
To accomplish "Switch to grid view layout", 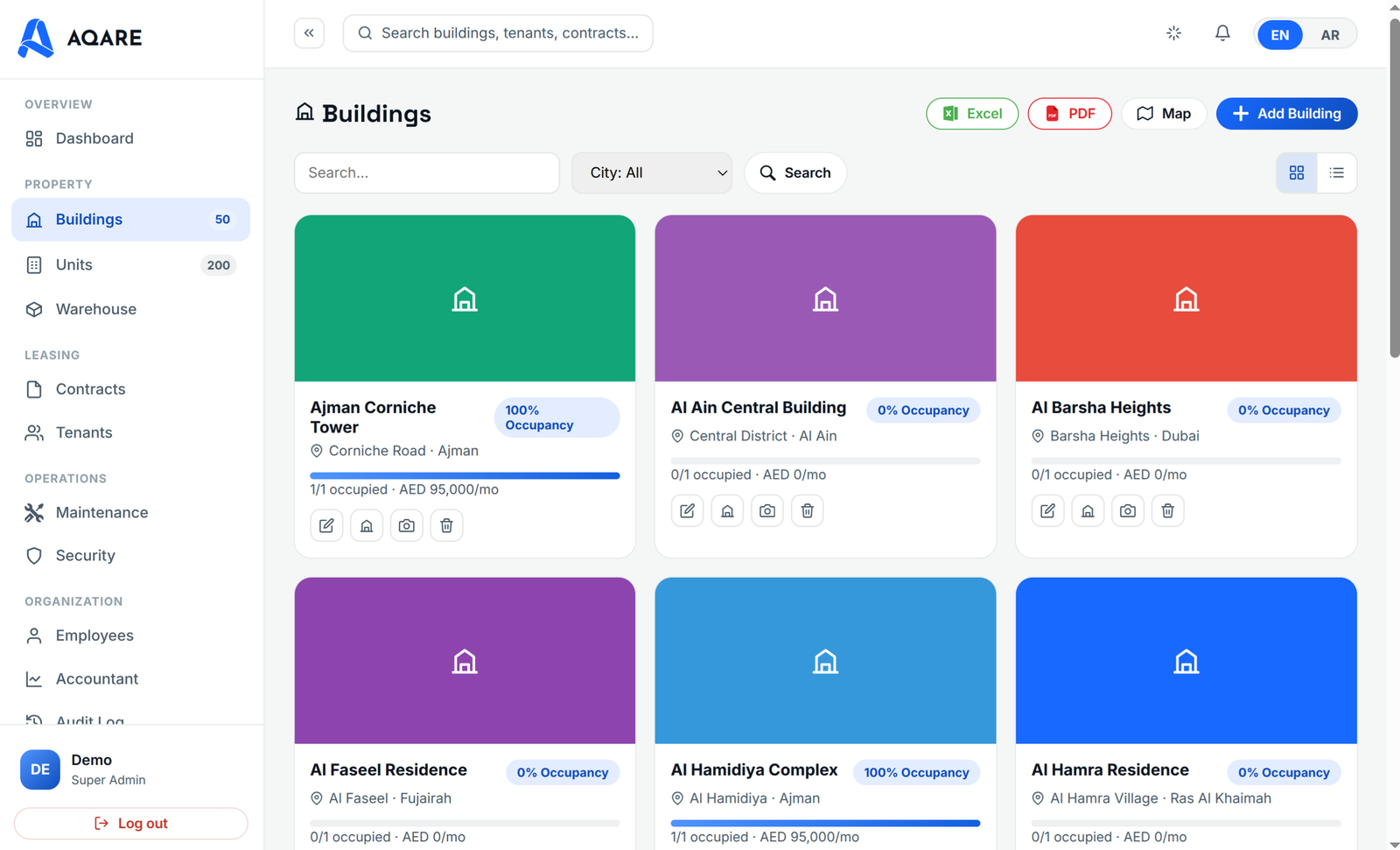I will 1297,173.
